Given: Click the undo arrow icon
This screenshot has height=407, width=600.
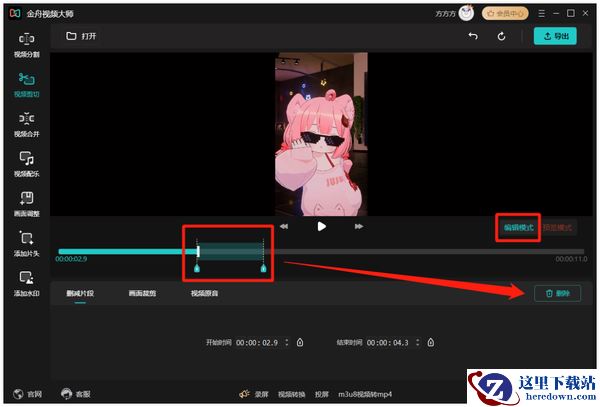Looking at the screenshot, I should pyautogui.click(x=473, y=36).
